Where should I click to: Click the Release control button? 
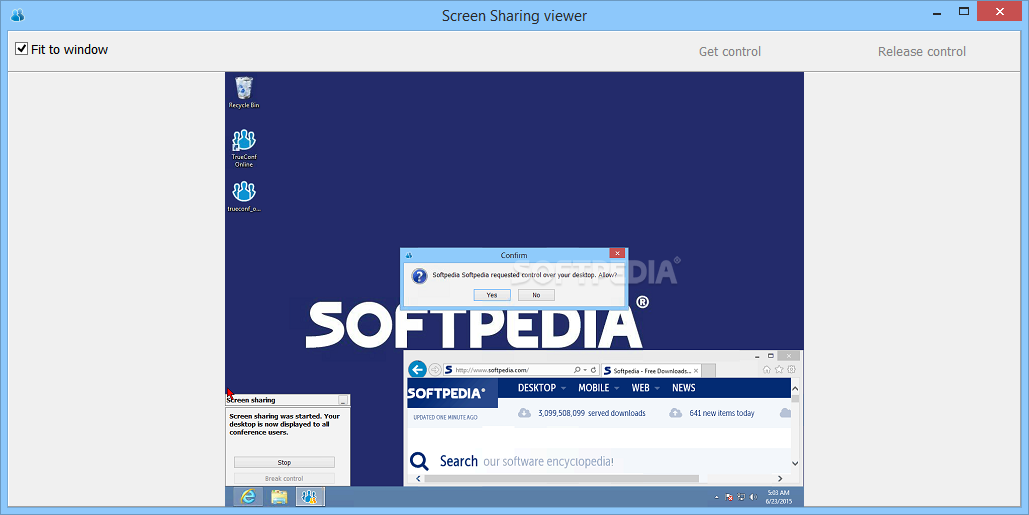921,51
